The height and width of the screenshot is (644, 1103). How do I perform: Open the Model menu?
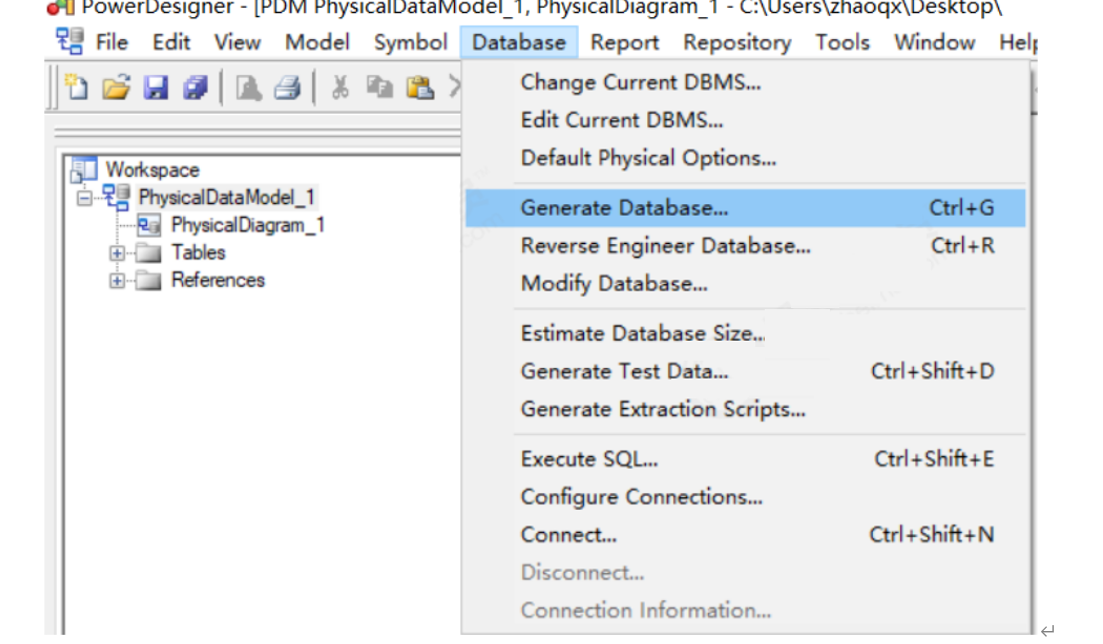317,42
